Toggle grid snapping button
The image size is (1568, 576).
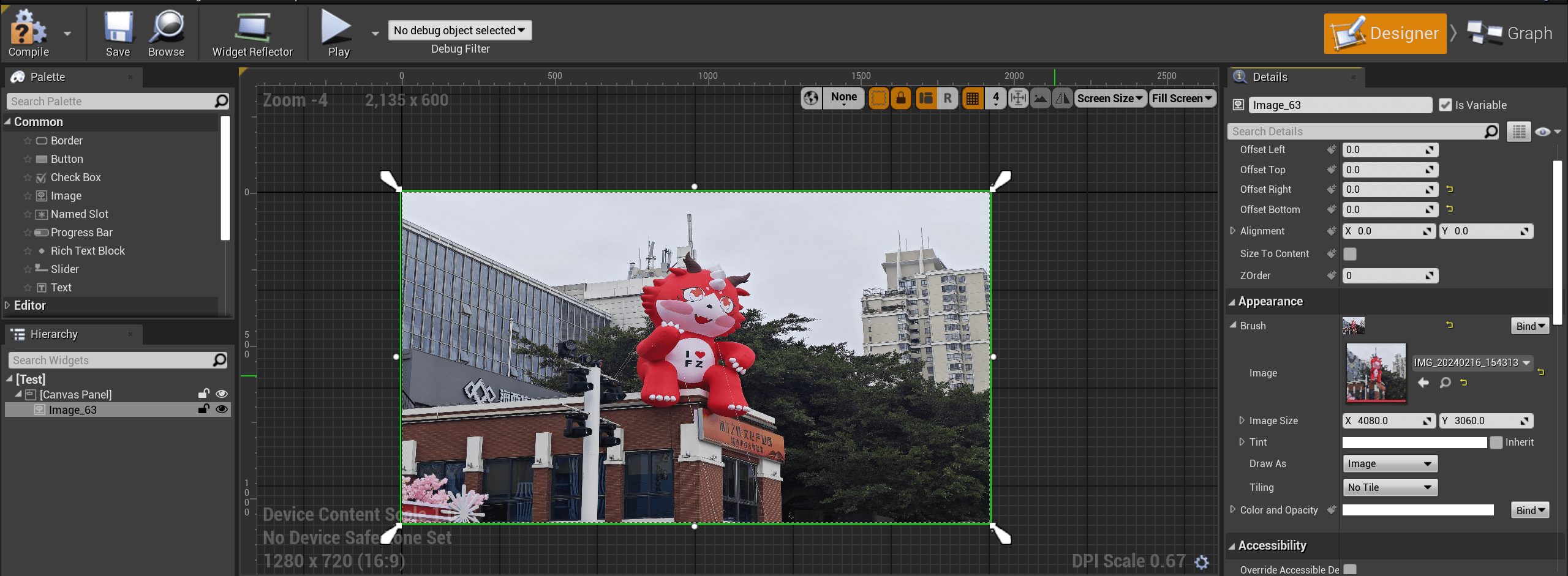[x=973, y=98]
